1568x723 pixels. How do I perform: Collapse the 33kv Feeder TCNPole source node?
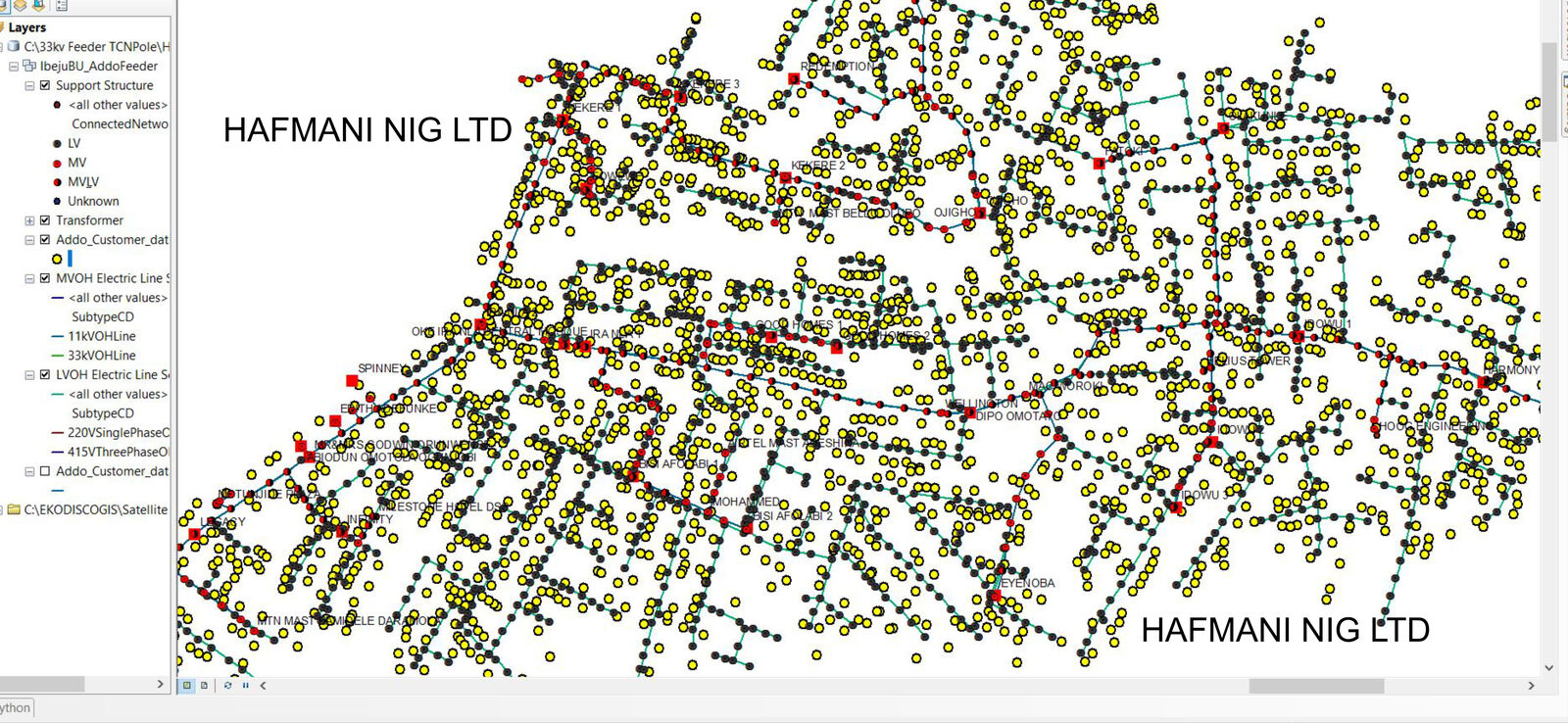(2, 46)
